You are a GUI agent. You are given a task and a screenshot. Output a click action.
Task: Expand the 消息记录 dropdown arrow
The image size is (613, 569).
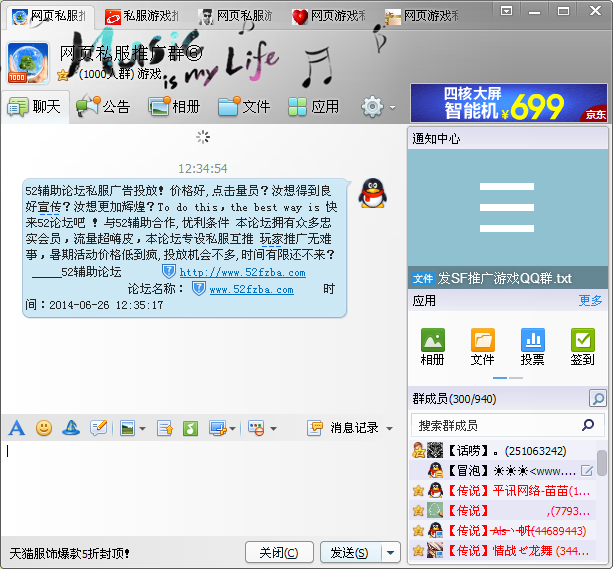coord(389,429)
